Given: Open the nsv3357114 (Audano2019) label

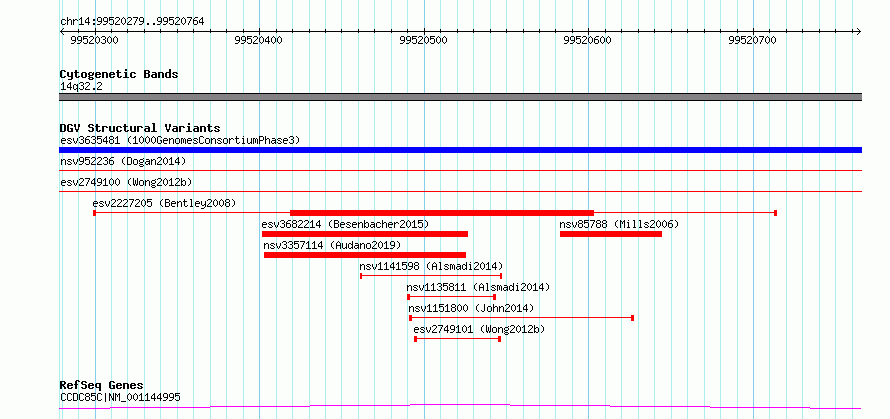Looking at the screenshot, I should coord(332,245).
